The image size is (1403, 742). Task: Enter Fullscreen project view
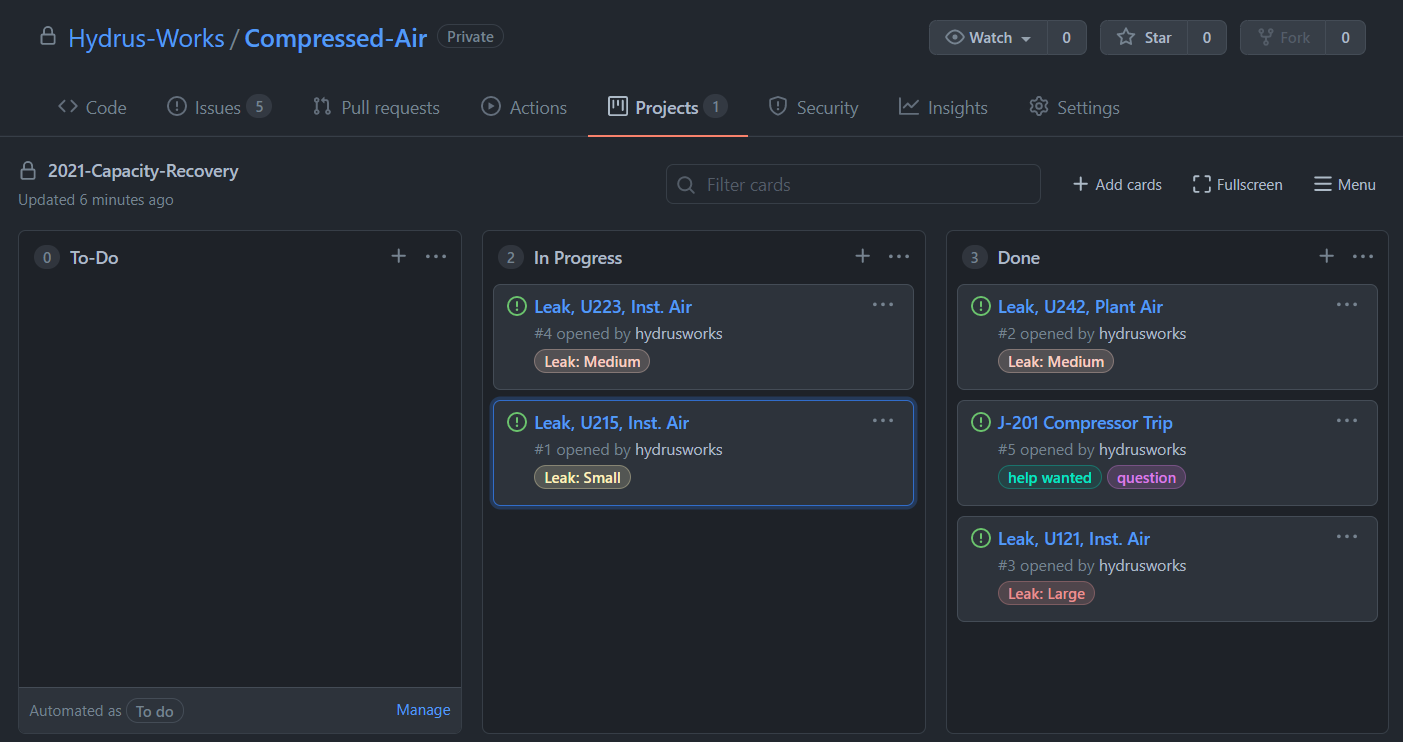(x=1238, y=185)
